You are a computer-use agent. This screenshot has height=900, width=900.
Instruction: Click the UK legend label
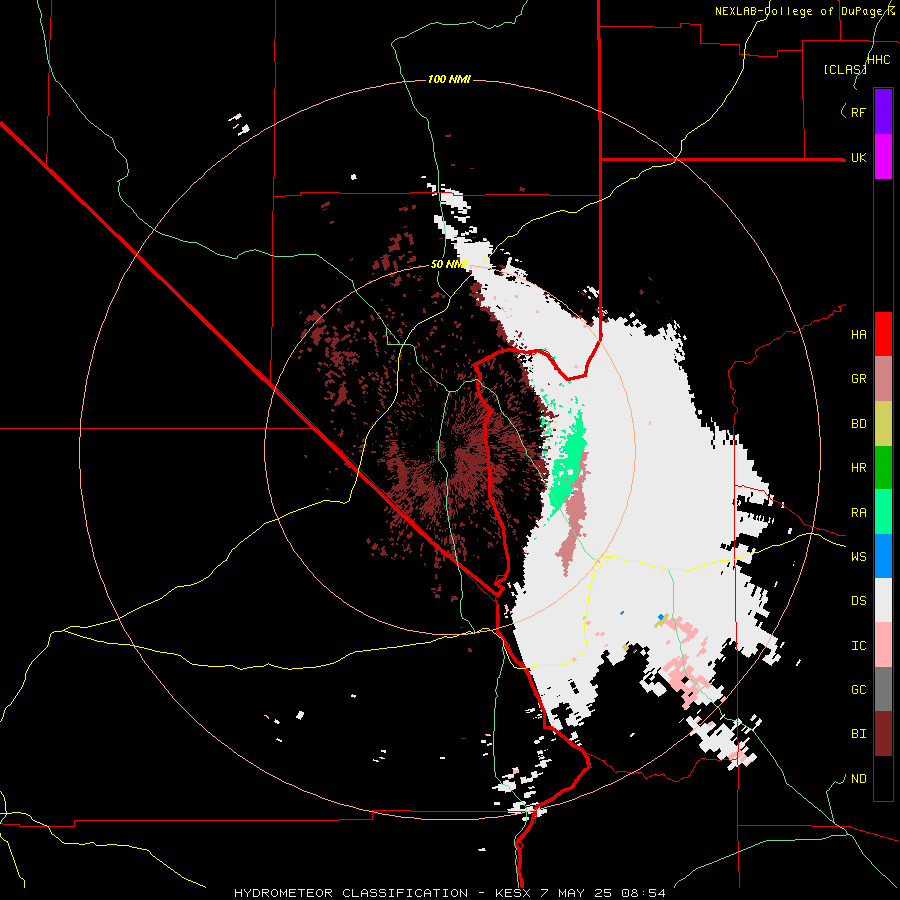coord(859,158)
